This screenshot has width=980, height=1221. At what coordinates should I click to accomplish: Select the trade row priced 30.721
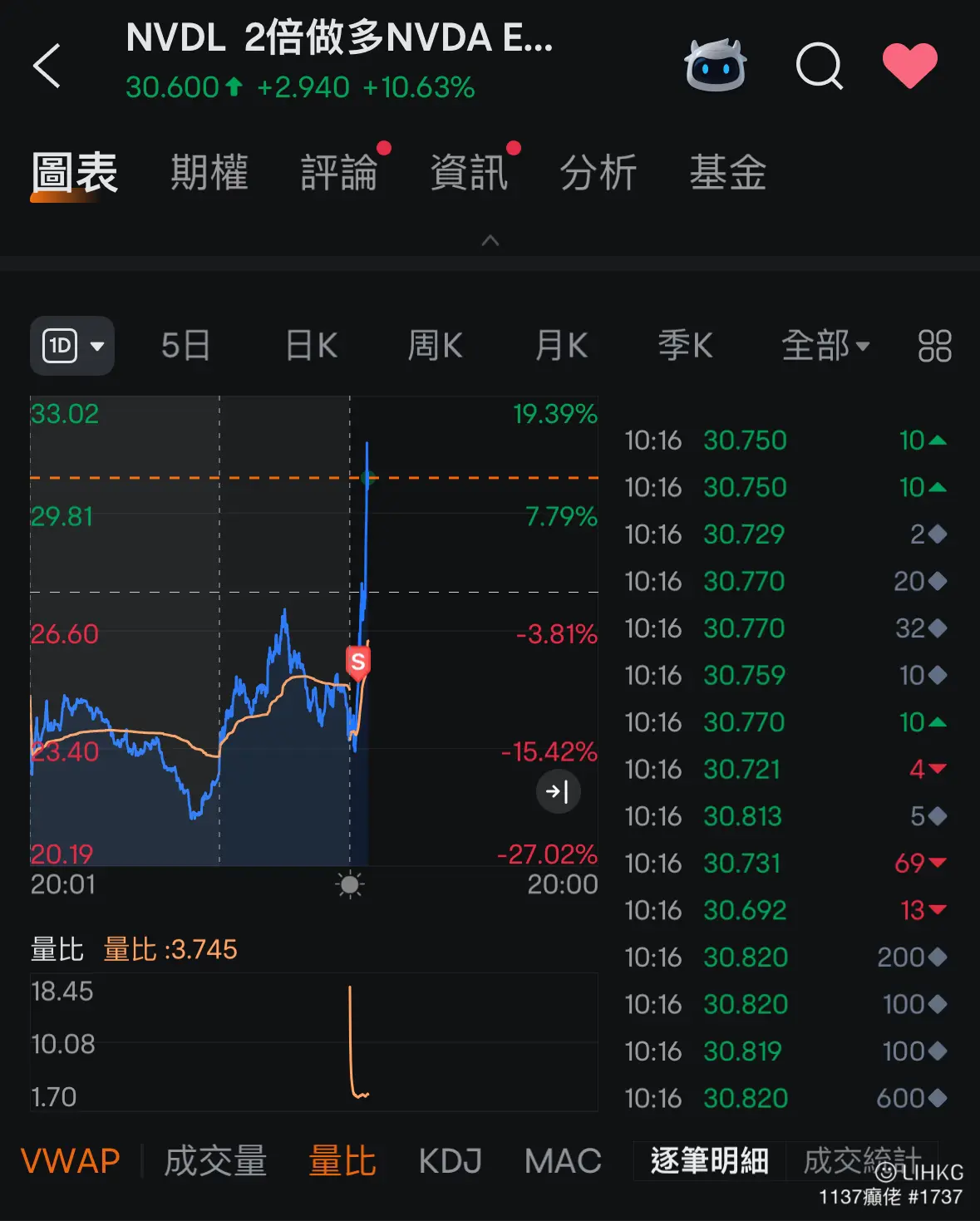785,770
